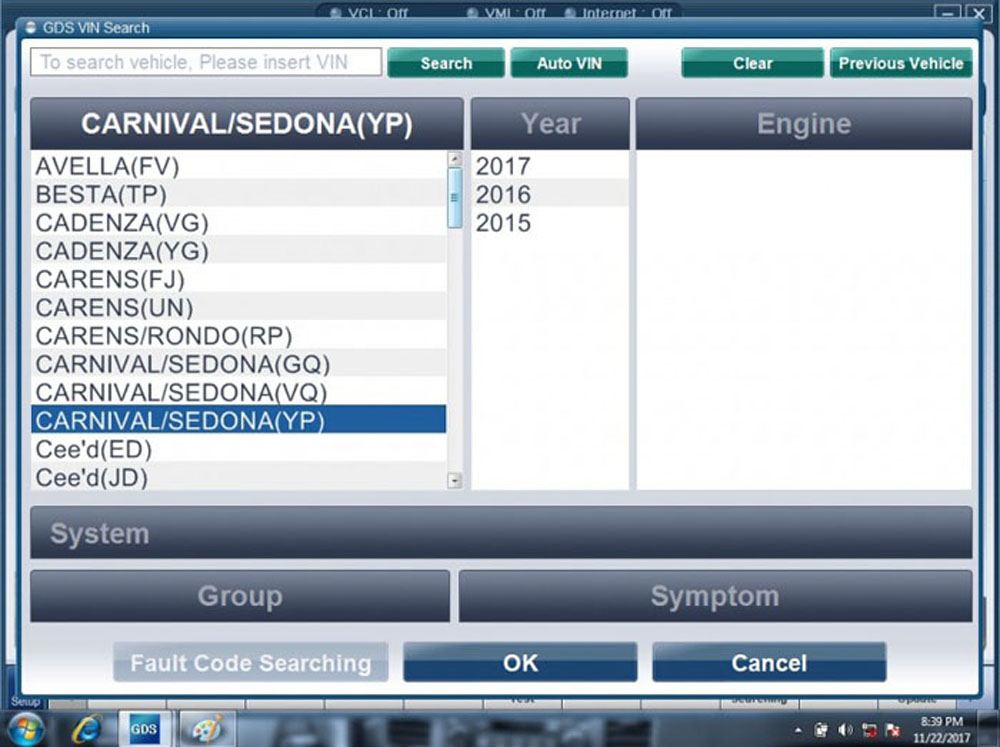
Task: Click the VIN input field
Action: click(206, 62)
